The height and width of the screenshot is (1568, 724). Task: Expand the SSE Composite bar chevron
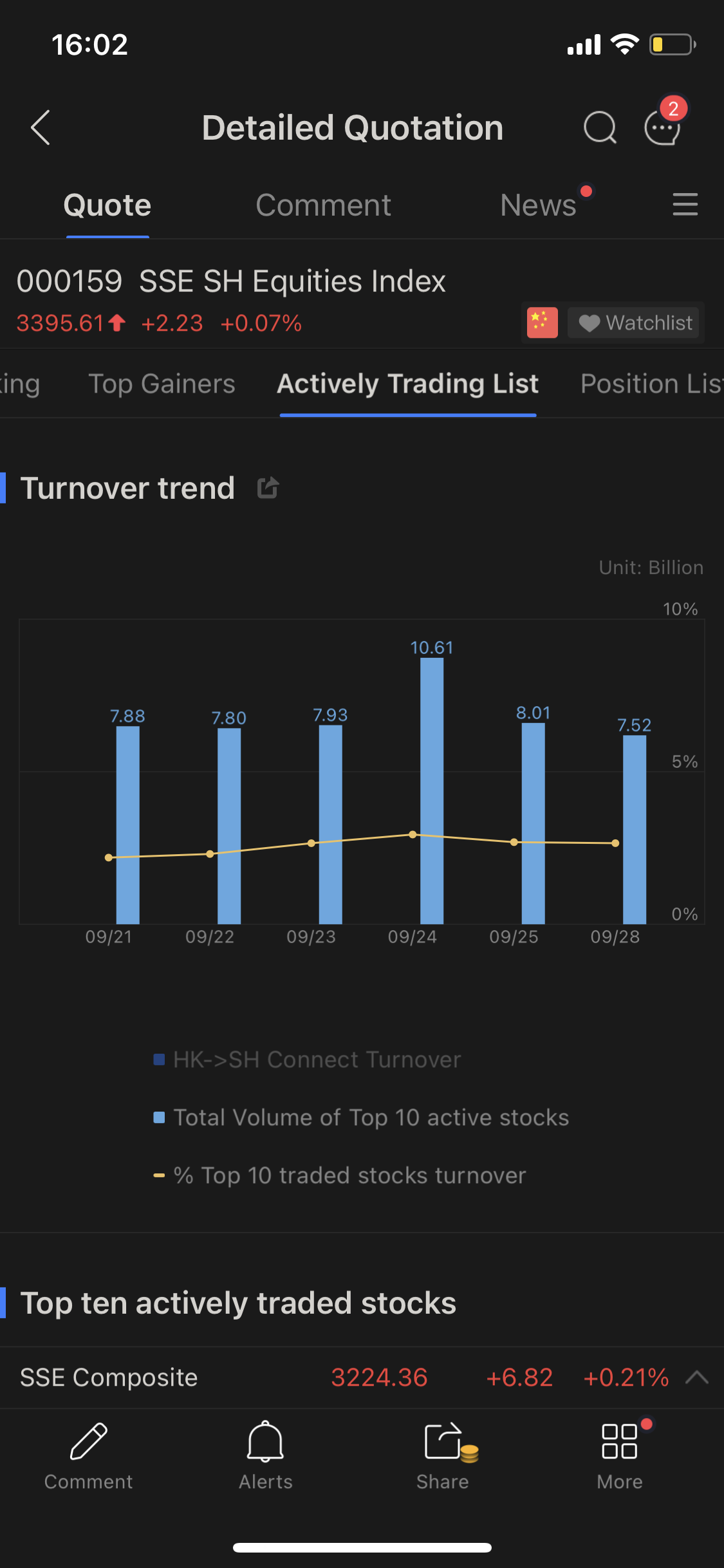point(697,1377)
